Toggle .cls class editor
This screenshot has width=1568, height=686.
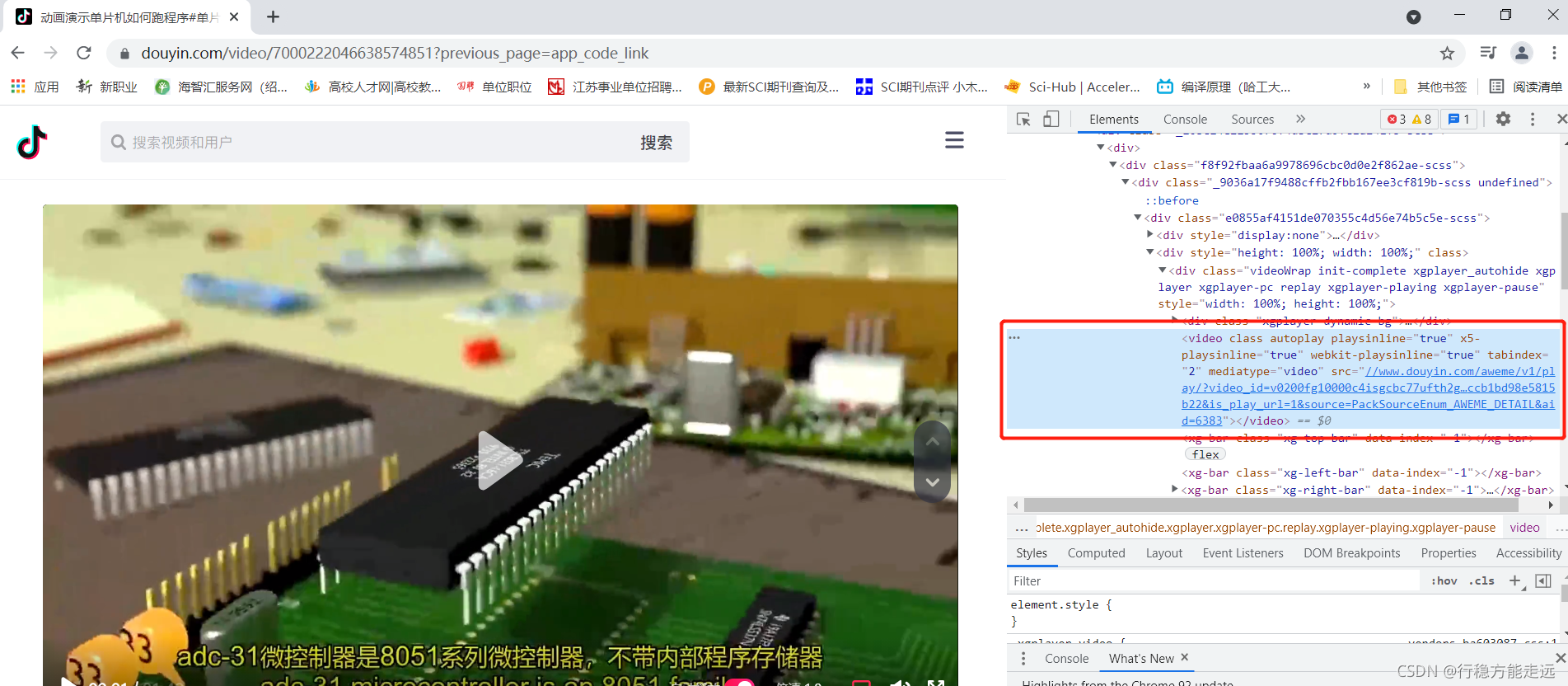coord(1482,581)
